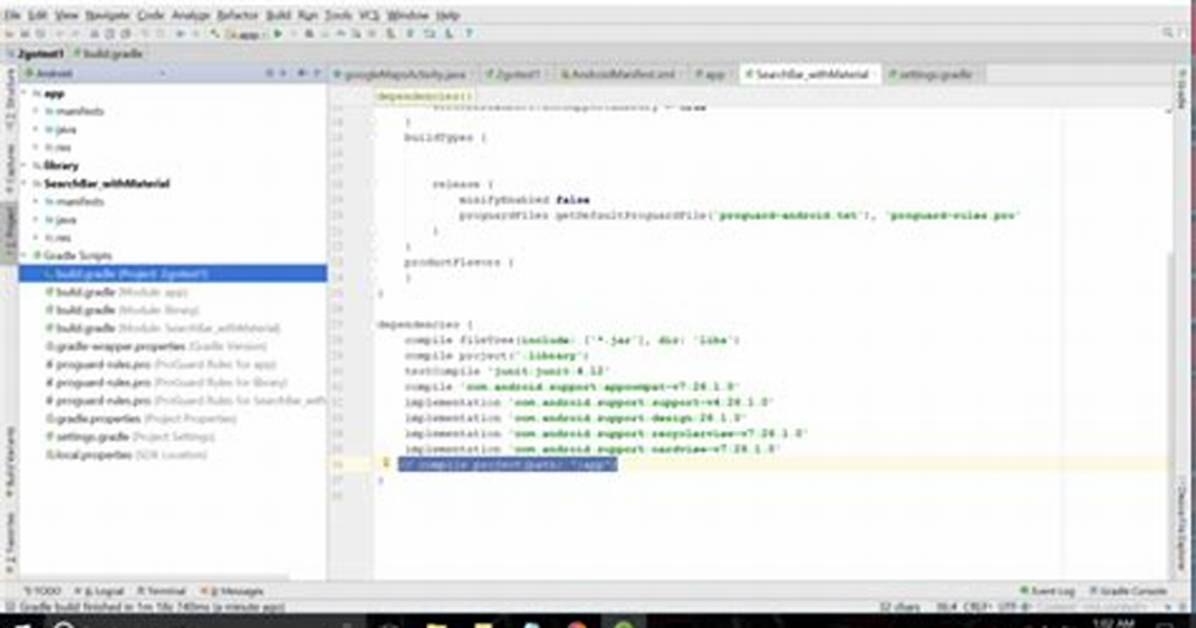Open the Event Log tool window
Viewport: 1196px width, 628px height.
[x=1047, y=591]
